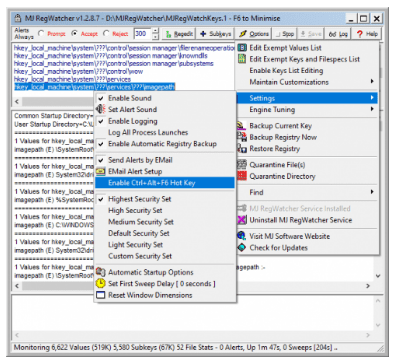
Task: Click Common Startup Directory log line
Action: 53,116
